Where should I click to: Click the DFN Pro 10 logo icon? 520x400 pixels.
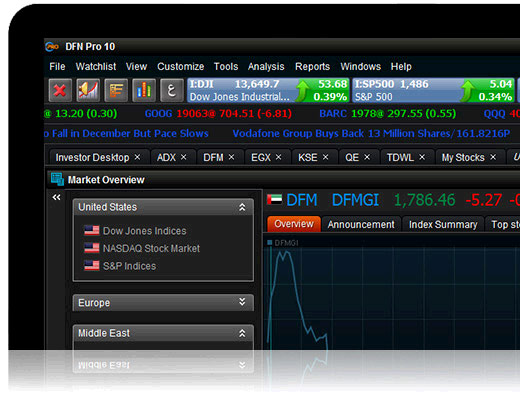52,47
